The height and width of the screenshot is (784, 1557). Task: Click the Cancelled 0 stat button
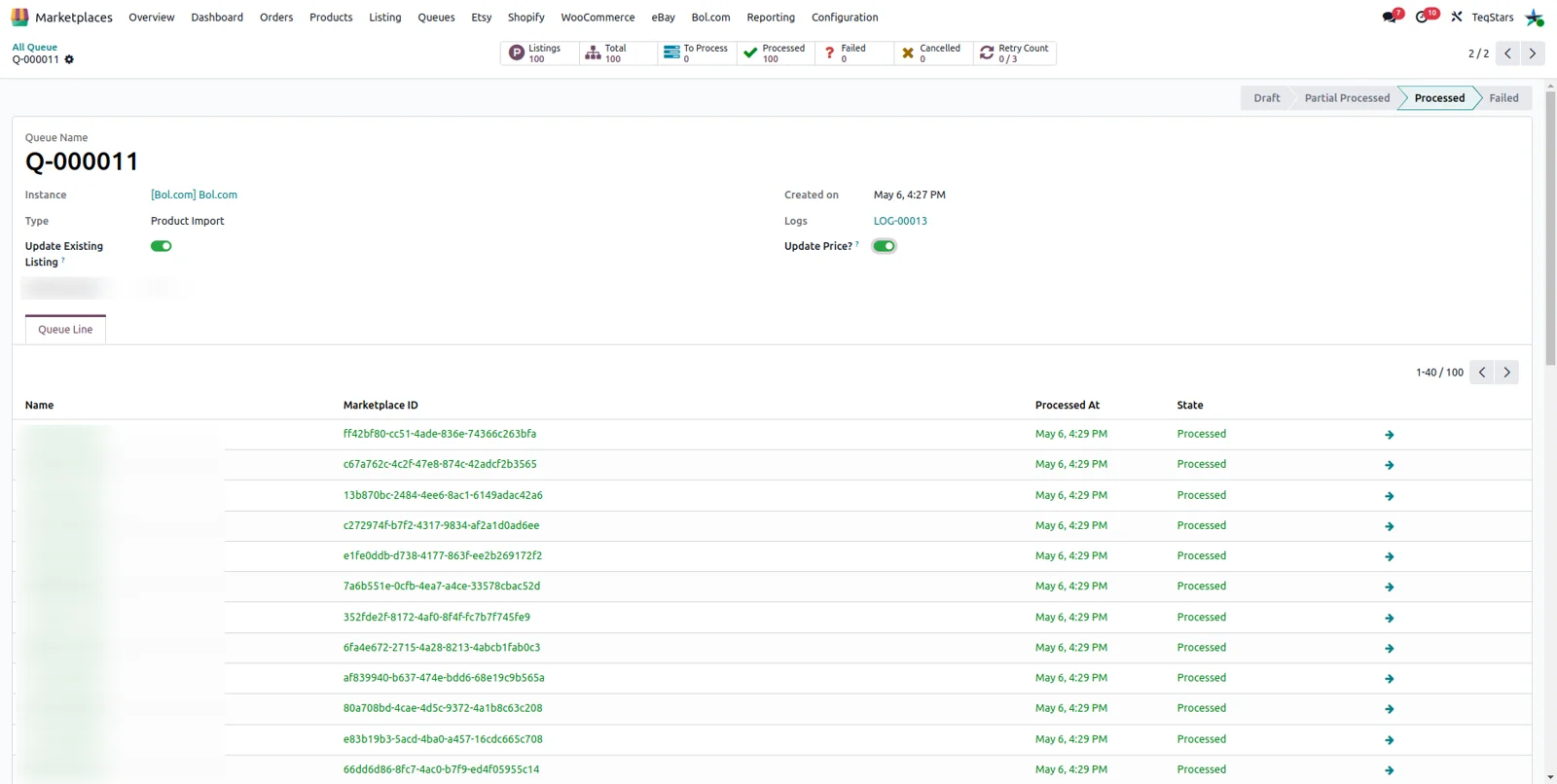pos(933,53)
